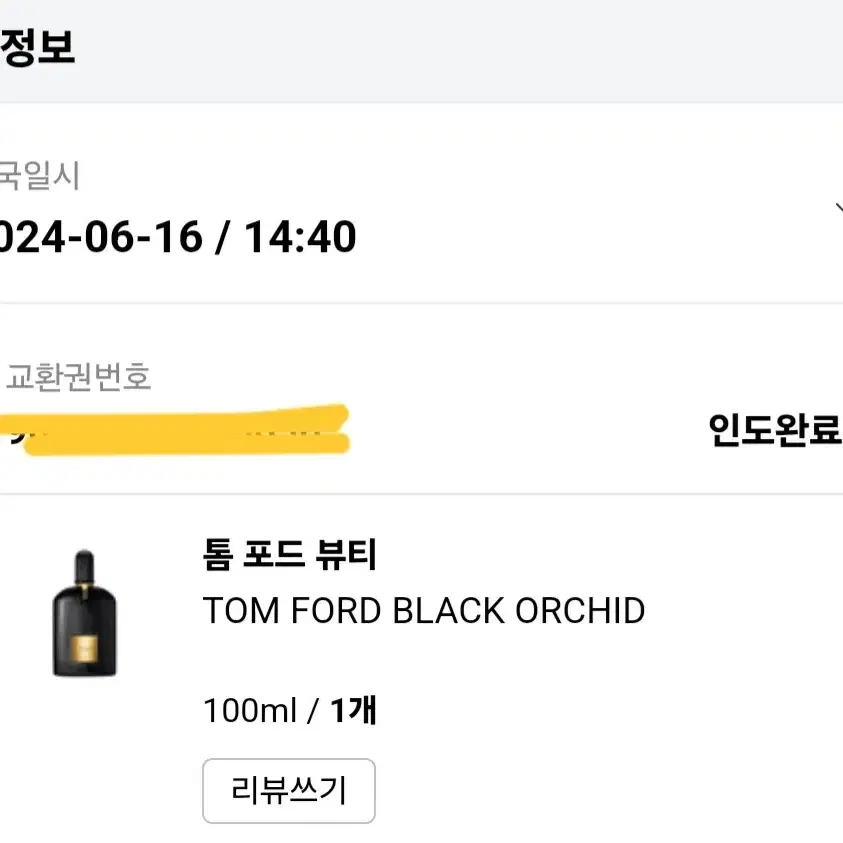Screen dimensions: 843x843
Task: Tap the blank area right of product name
Action: tap(744, 611)
